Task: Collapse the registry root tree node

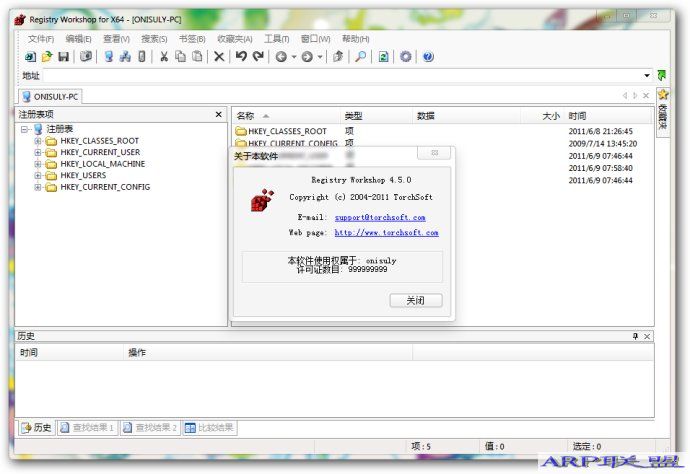Action: tap(25, 129)
